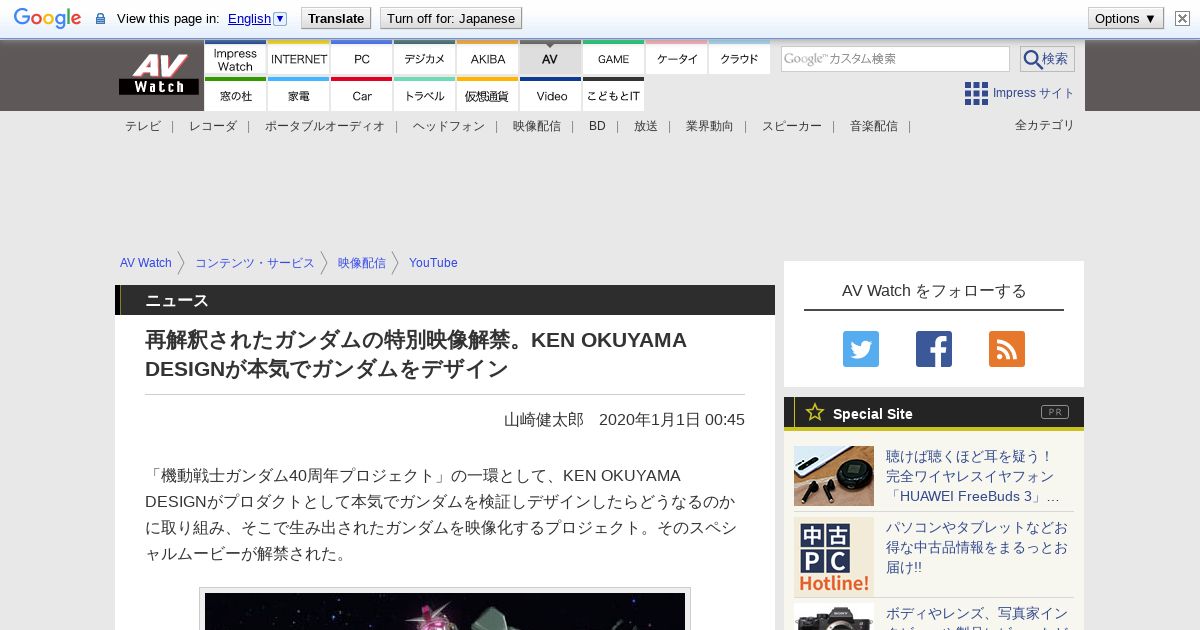Click AV Watch breadcrumb link
Image resolution: width=1200 pixels, height=630 pixels.
(x=146, y=263)
